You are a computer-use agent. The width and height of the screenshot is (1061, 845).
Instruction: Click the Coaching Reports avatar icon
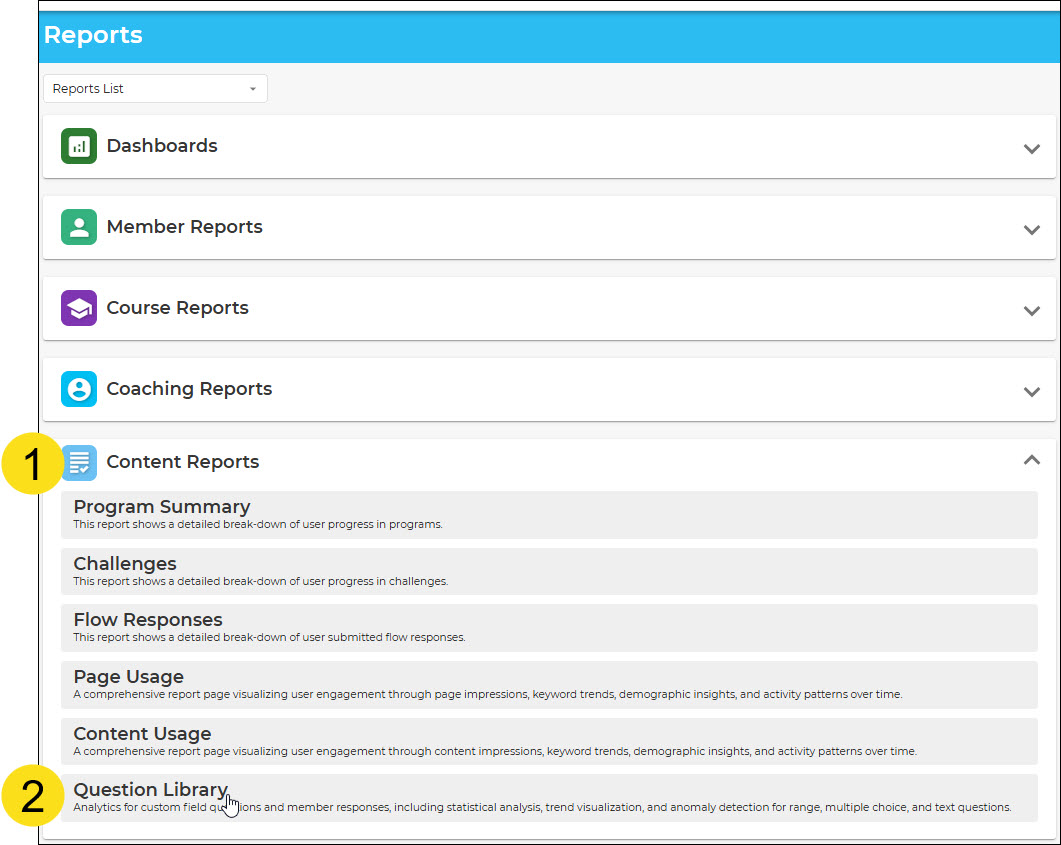point(78,389)
